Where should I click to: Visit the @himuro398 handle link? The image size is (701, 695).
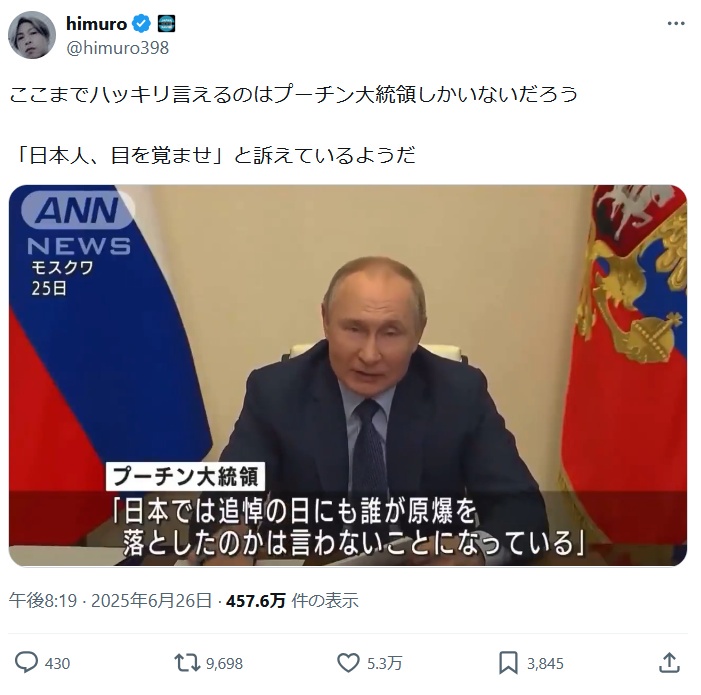pos(118,48)
